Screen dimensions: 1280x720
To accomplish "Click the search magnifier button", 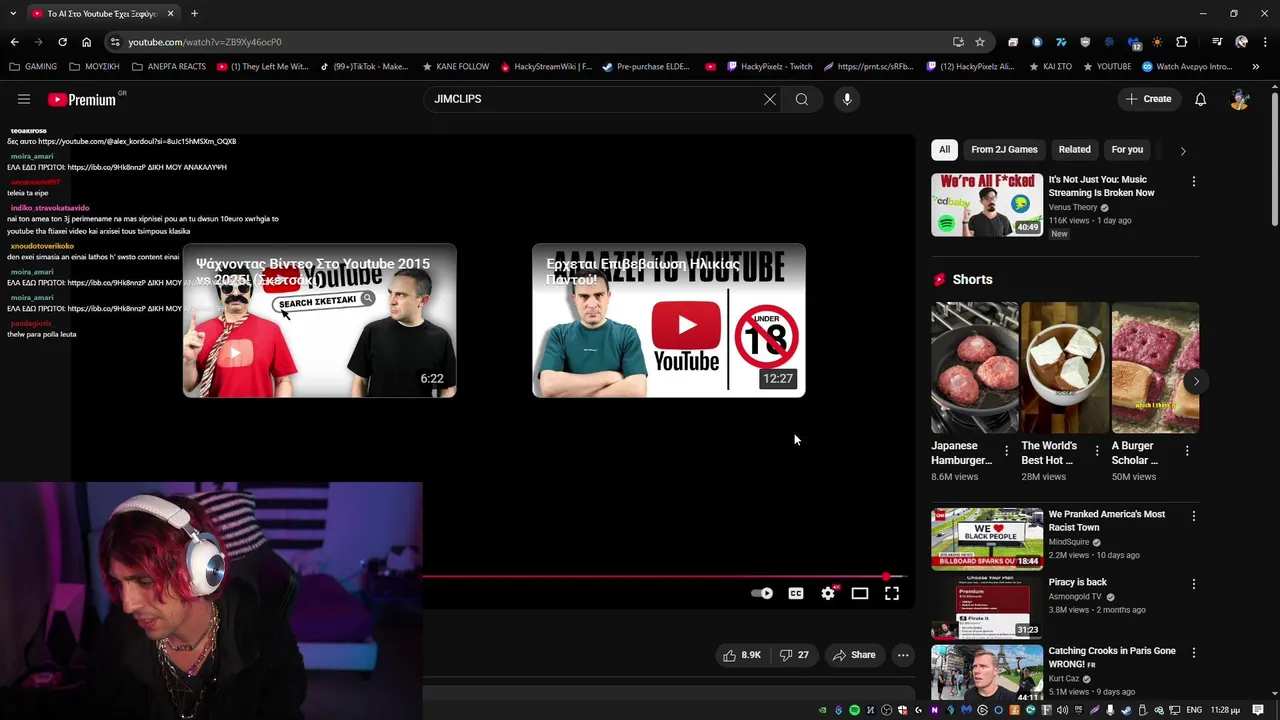I will click(x=802, y=99).
